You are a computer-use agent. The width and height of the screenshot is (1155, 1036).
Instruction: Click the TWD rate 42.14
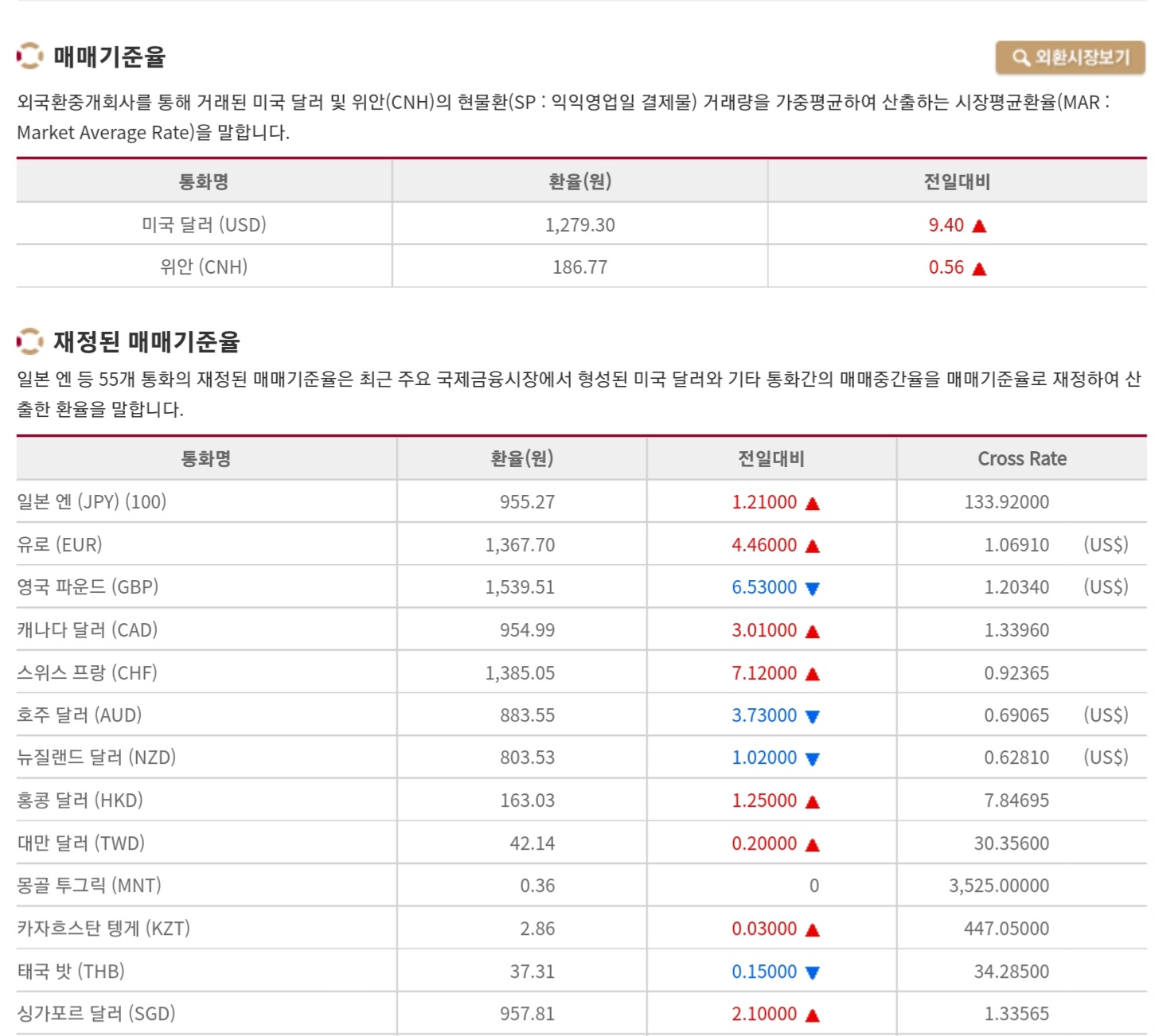click(532, 843)
